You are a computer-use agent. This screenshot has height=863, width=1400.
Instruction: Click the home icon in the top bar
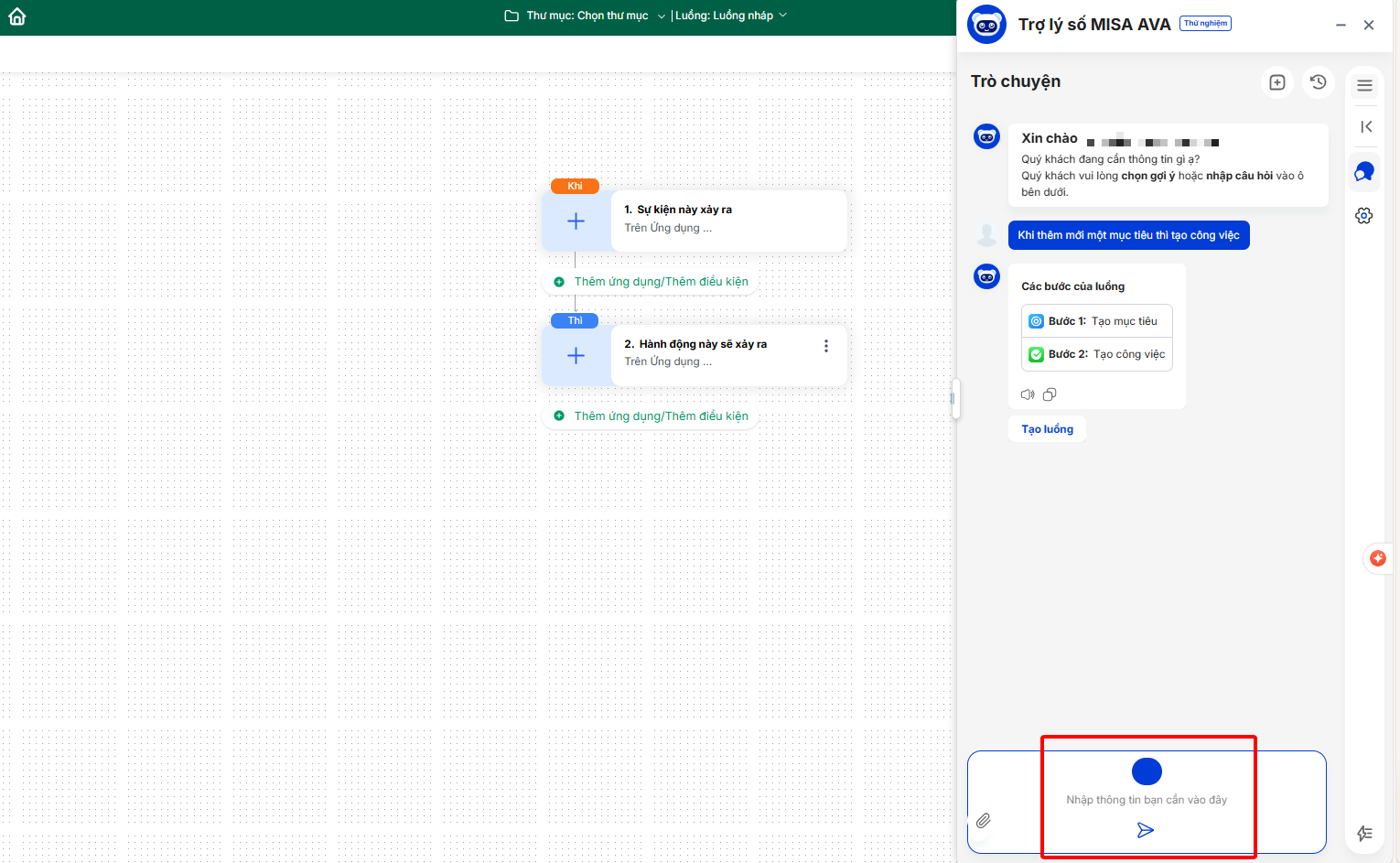[17, 16]
